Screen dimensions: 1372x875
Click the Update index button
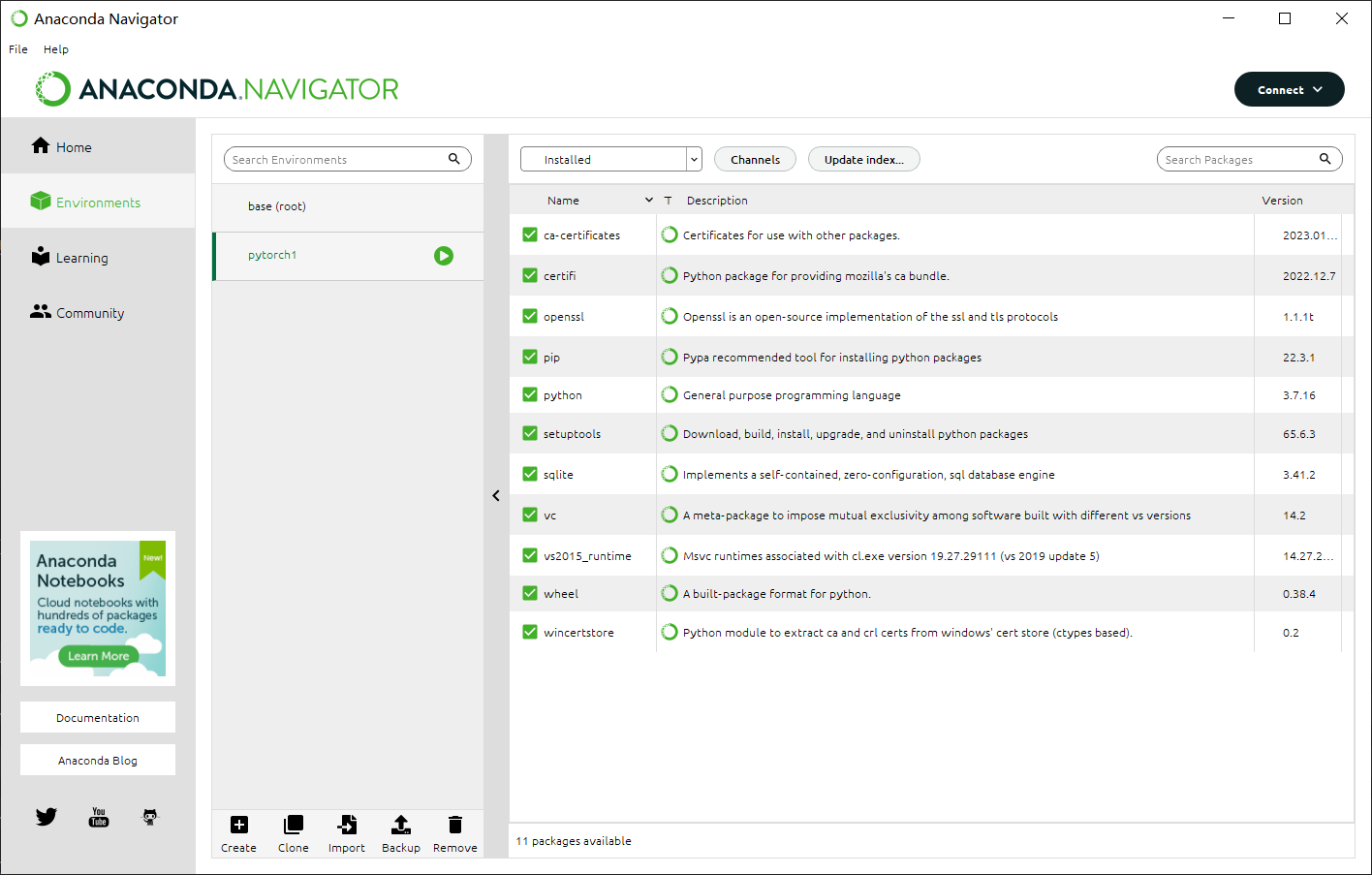(x=864, y=159)
